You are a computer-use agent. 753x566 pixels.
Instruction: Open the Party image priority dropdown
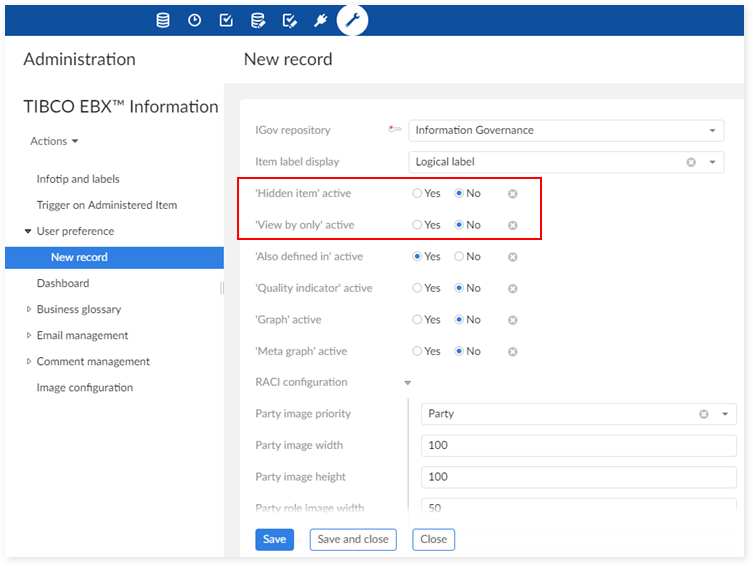tap(725, 414)
